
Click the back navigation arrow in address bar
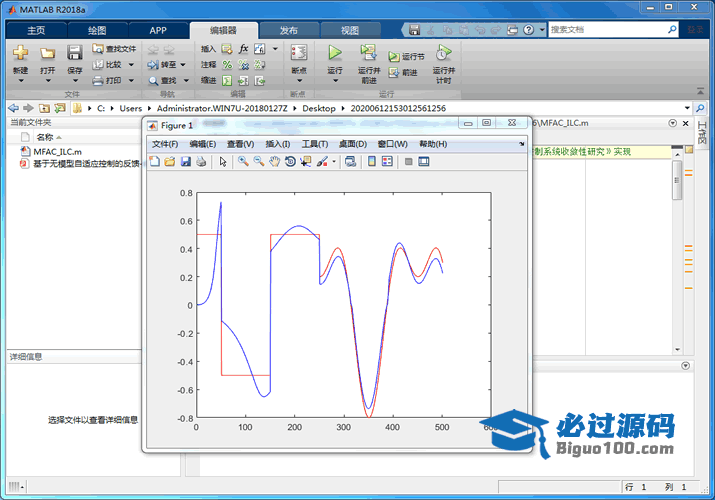click(14, 108)
